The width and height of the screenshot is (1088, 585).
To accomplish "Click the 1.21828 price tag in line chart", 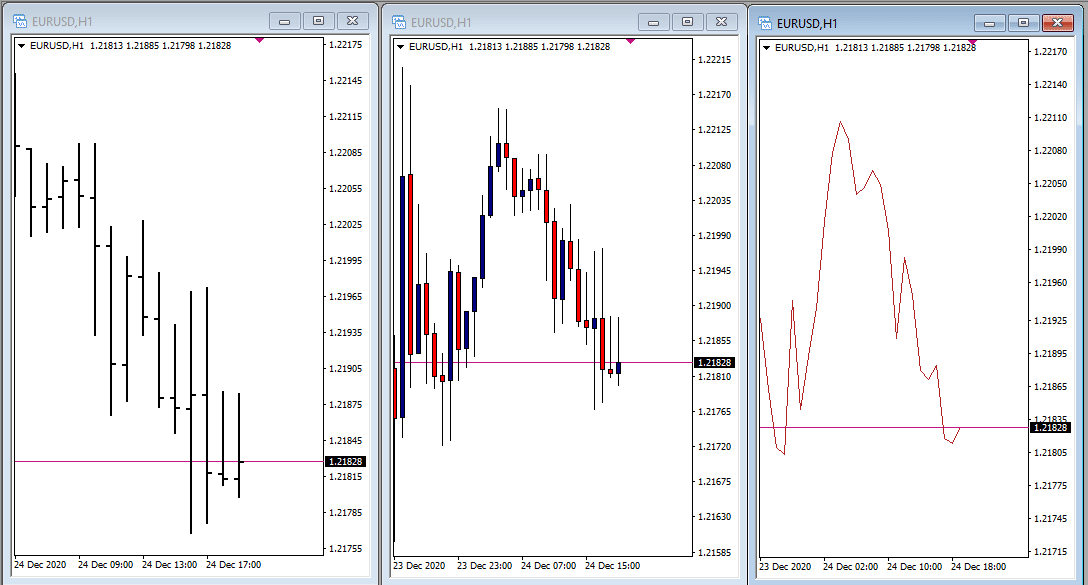I will [x=1051, y=427].
